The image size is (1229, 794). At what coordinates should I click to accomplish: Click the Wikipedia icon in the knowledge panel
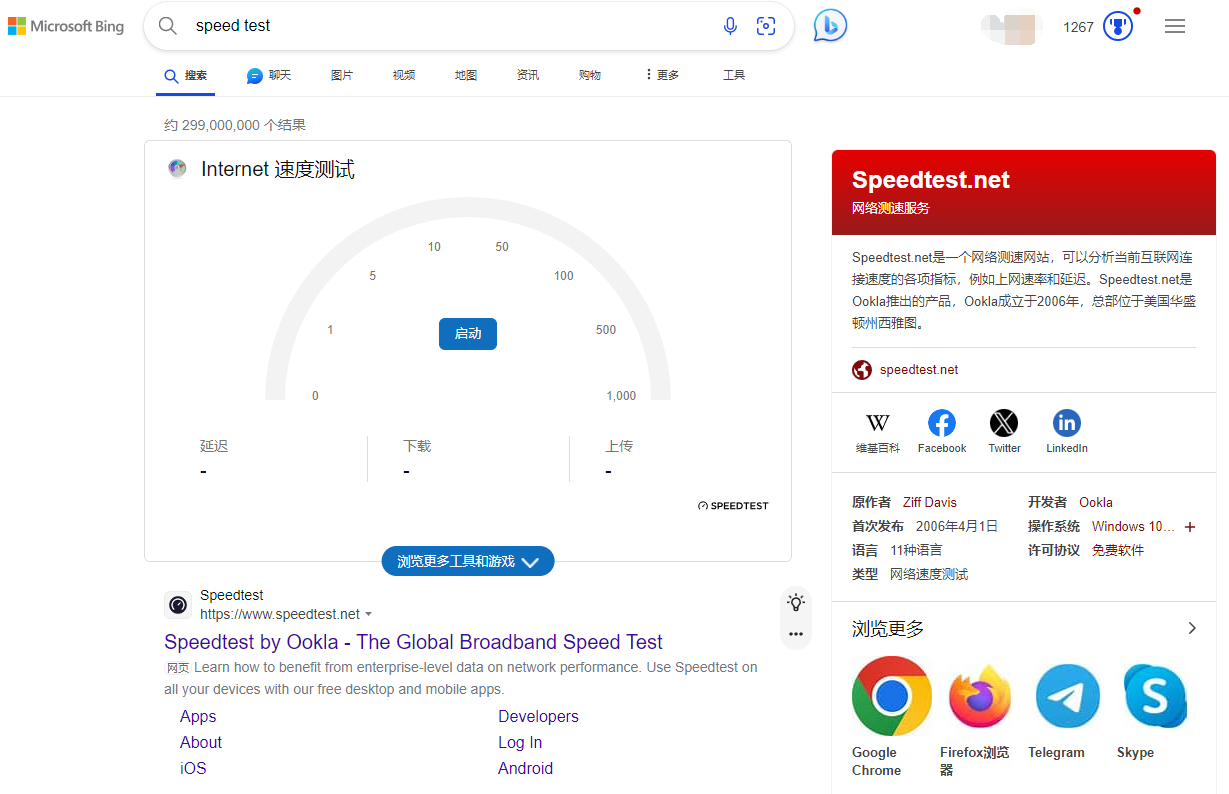pos(878,423)
